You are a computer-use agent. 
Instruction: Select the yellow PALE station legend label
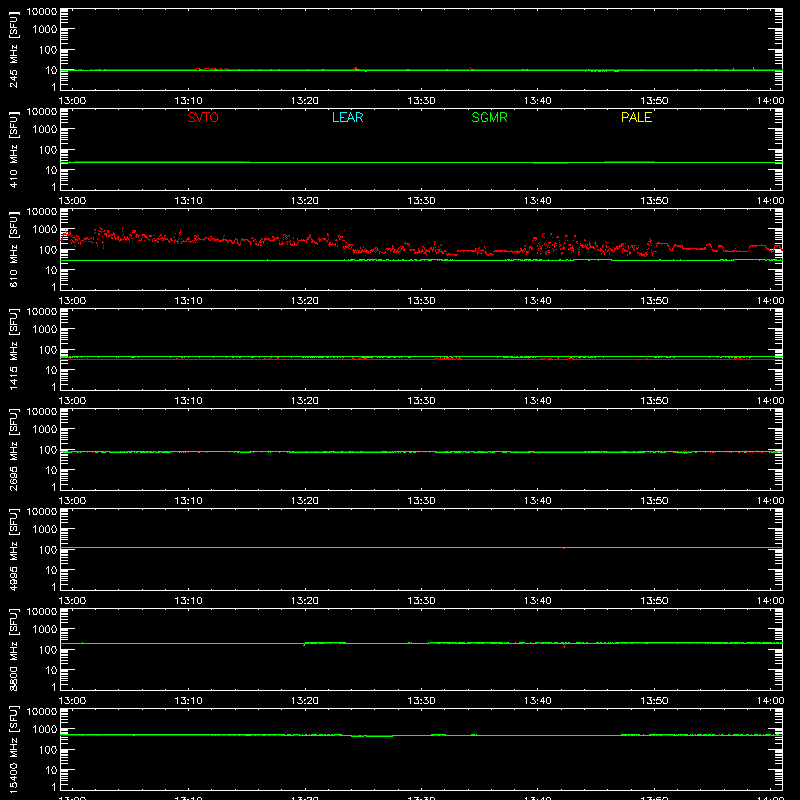[x=636, y=117]
